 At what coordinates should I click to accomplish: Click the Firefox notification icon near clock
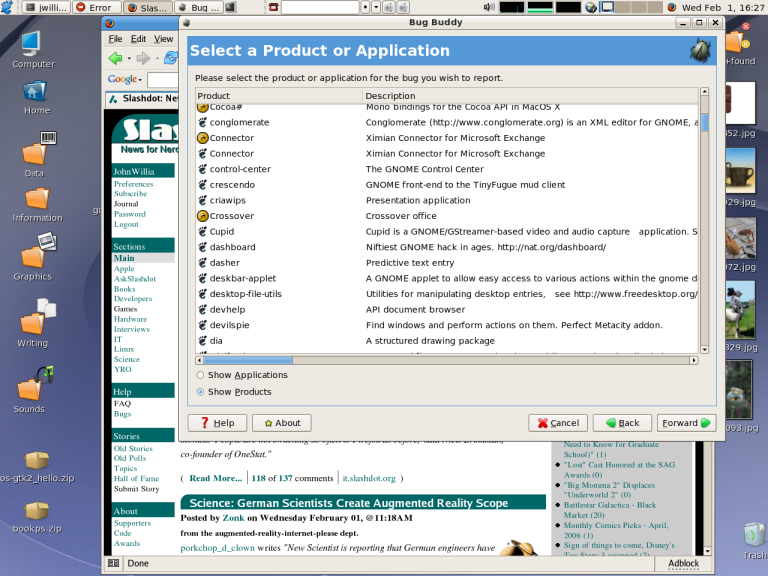[x=672, y=7]
